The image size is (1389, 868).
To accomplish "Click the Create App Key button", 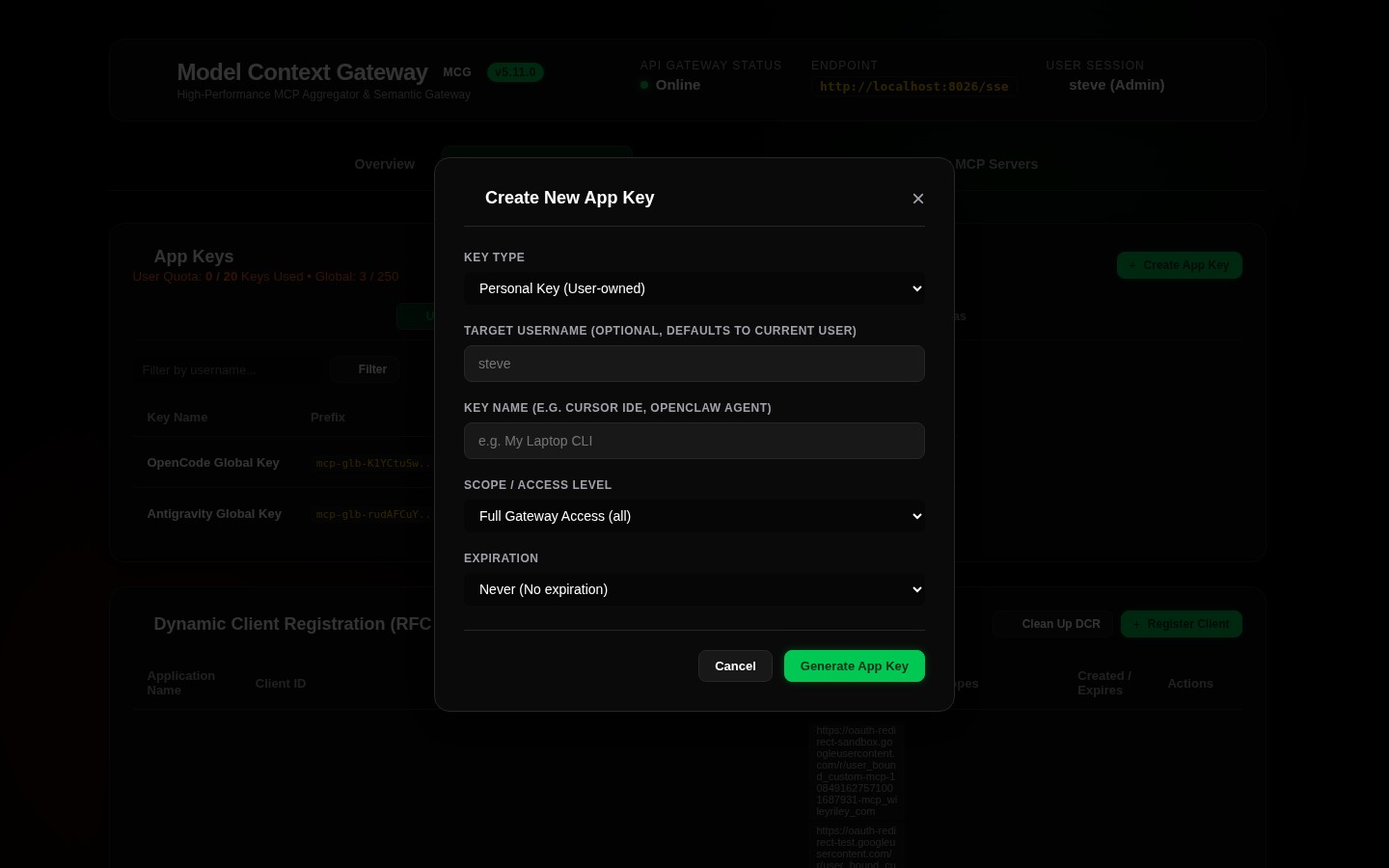I will point(1180,265).
